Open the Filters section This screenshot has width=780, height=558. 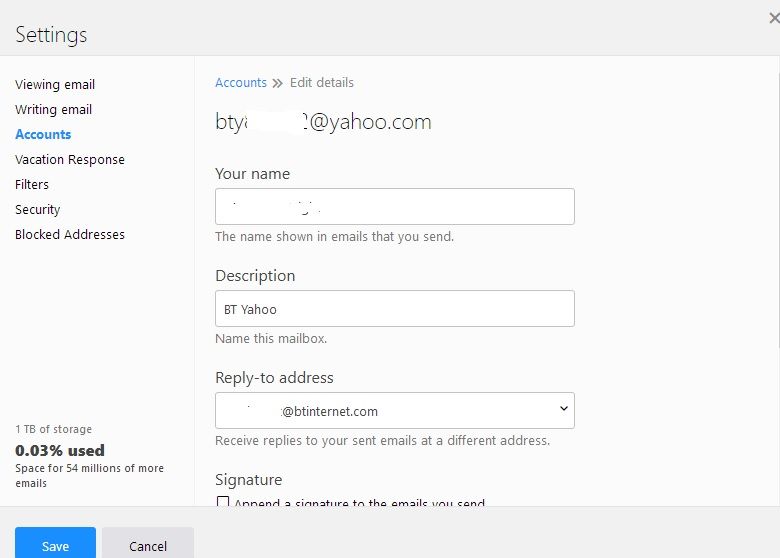[32, 185]
